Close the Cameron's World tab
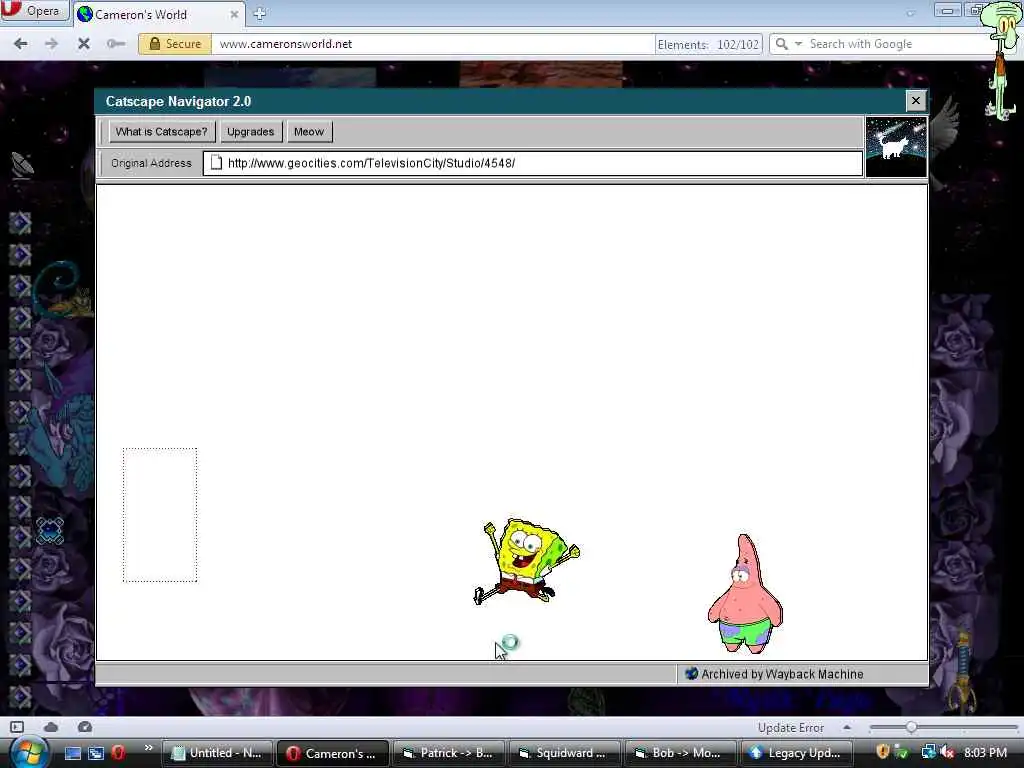Image resolution: width=1024 pixels, height=768 pixels. (x=234, y=14)
